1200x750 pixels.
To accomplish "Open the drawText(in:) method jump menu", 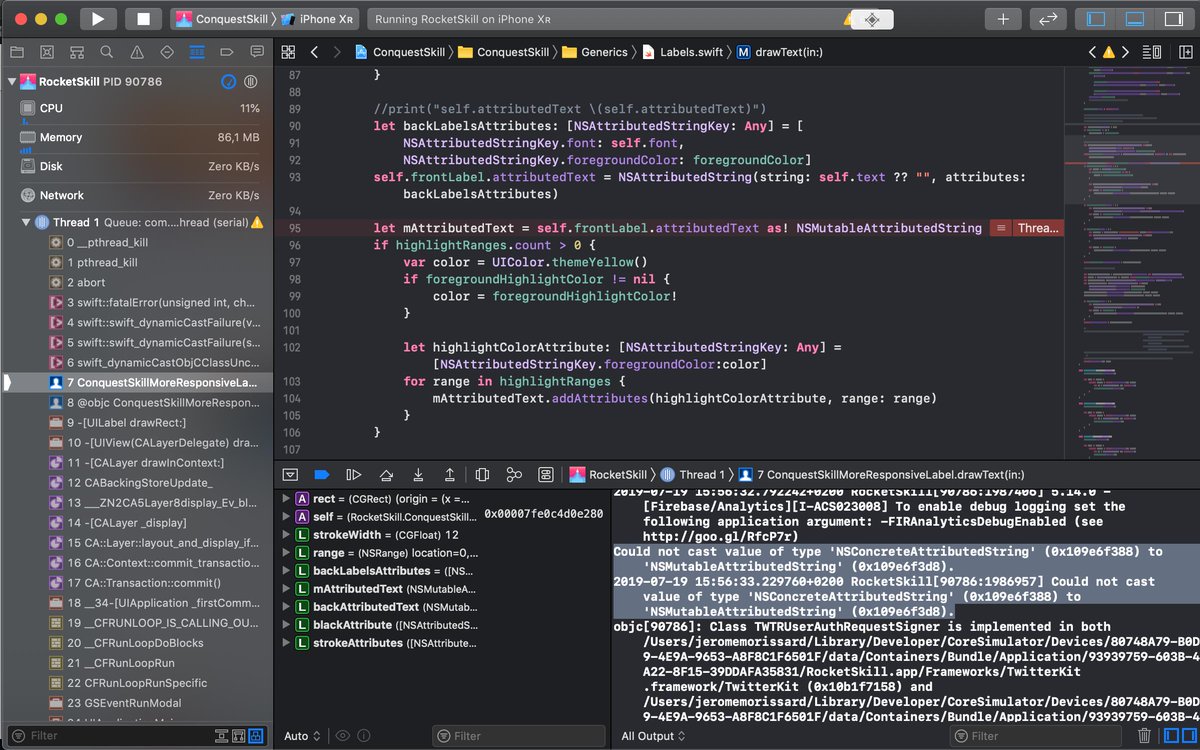I will (x=778, y=52).
